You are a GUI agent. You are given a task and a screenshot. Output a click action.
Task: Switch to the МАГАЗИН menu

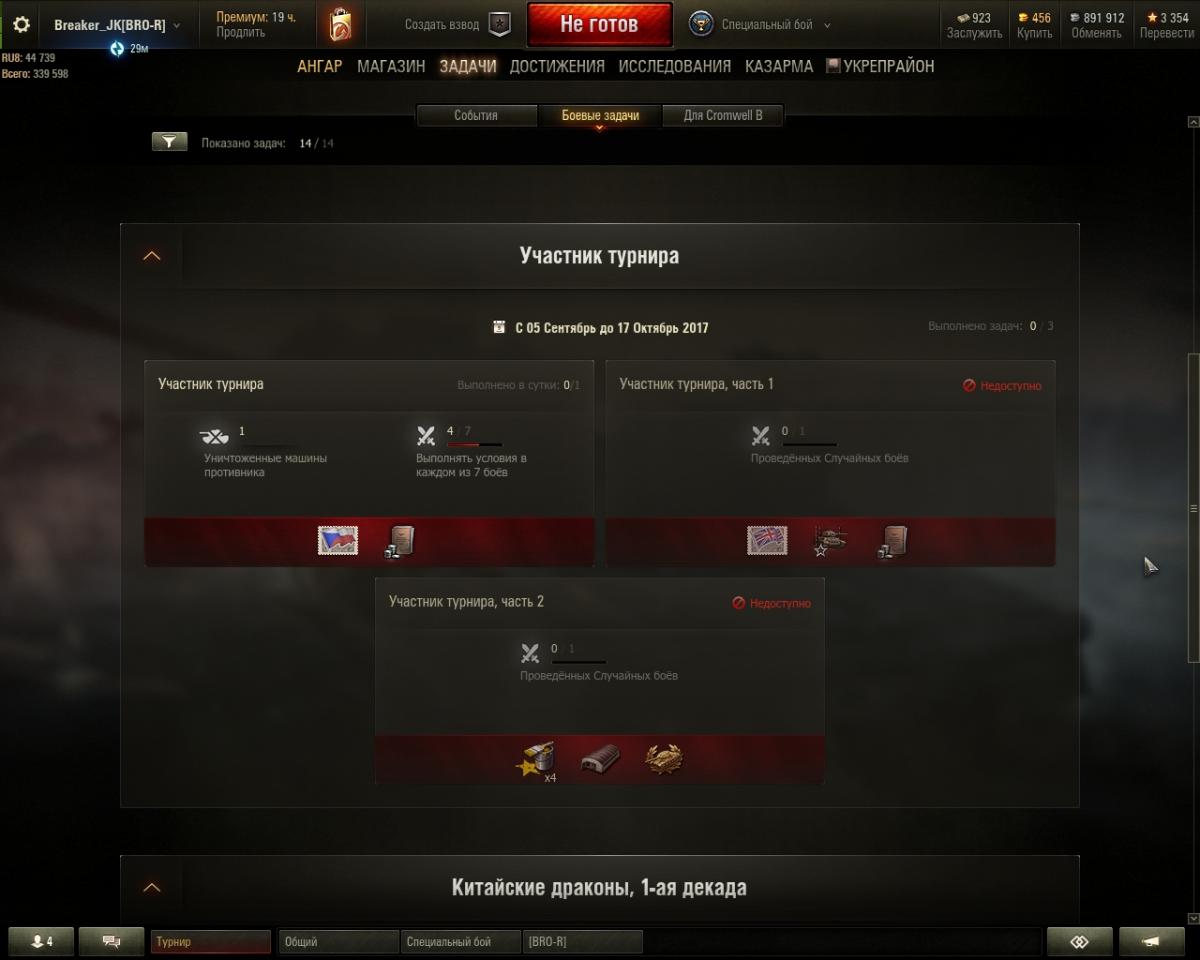[x=391, y=66]
